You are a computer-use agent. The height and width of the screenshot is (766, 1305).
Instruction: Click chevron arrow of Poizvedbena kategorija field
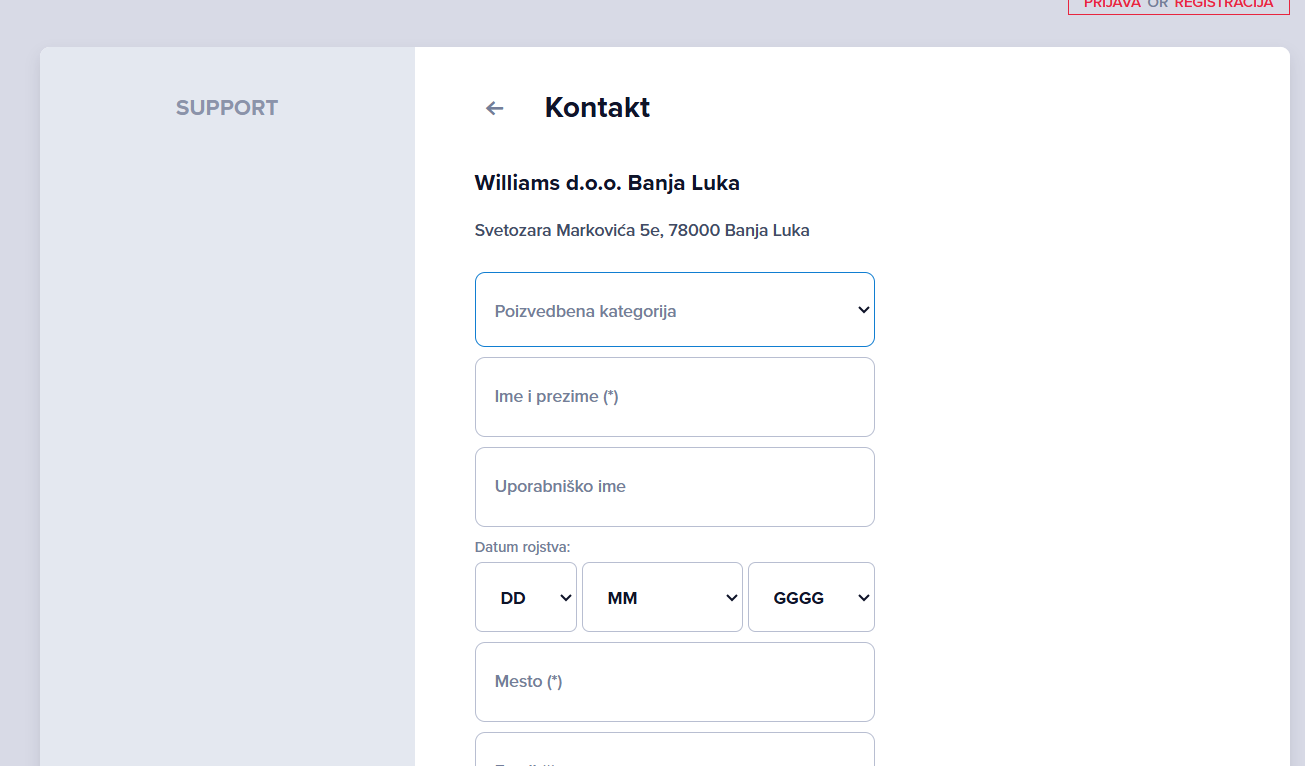pos(863,310)
